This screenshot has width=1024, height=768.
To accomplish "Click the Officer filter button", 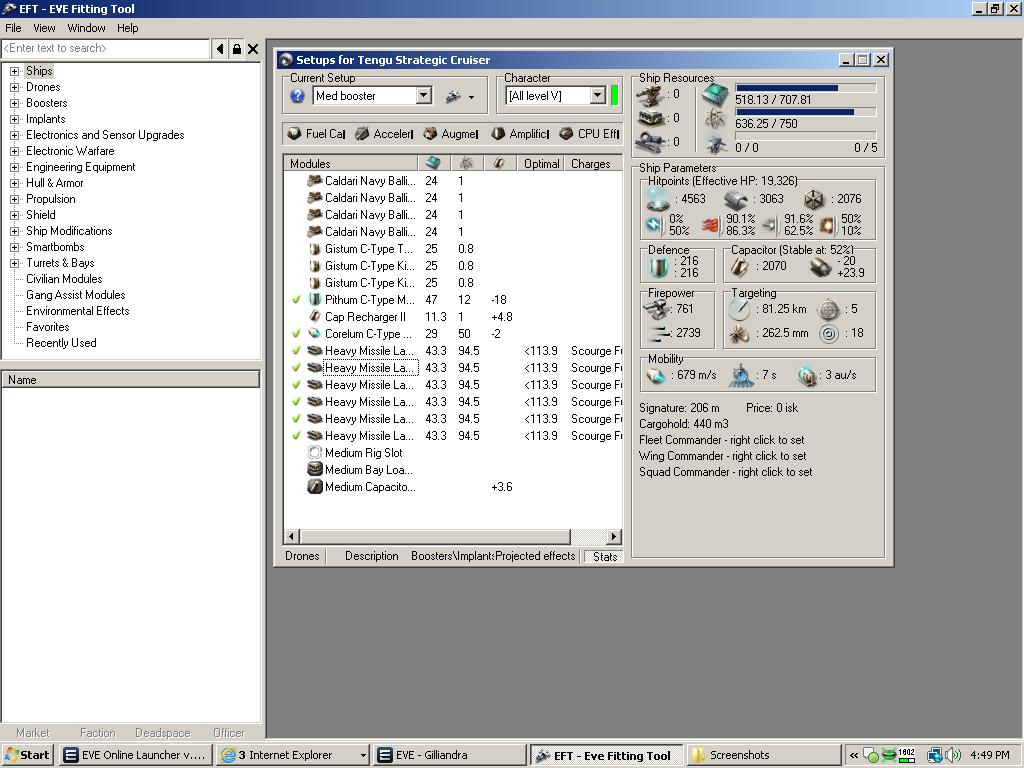I will click(229, 733).
